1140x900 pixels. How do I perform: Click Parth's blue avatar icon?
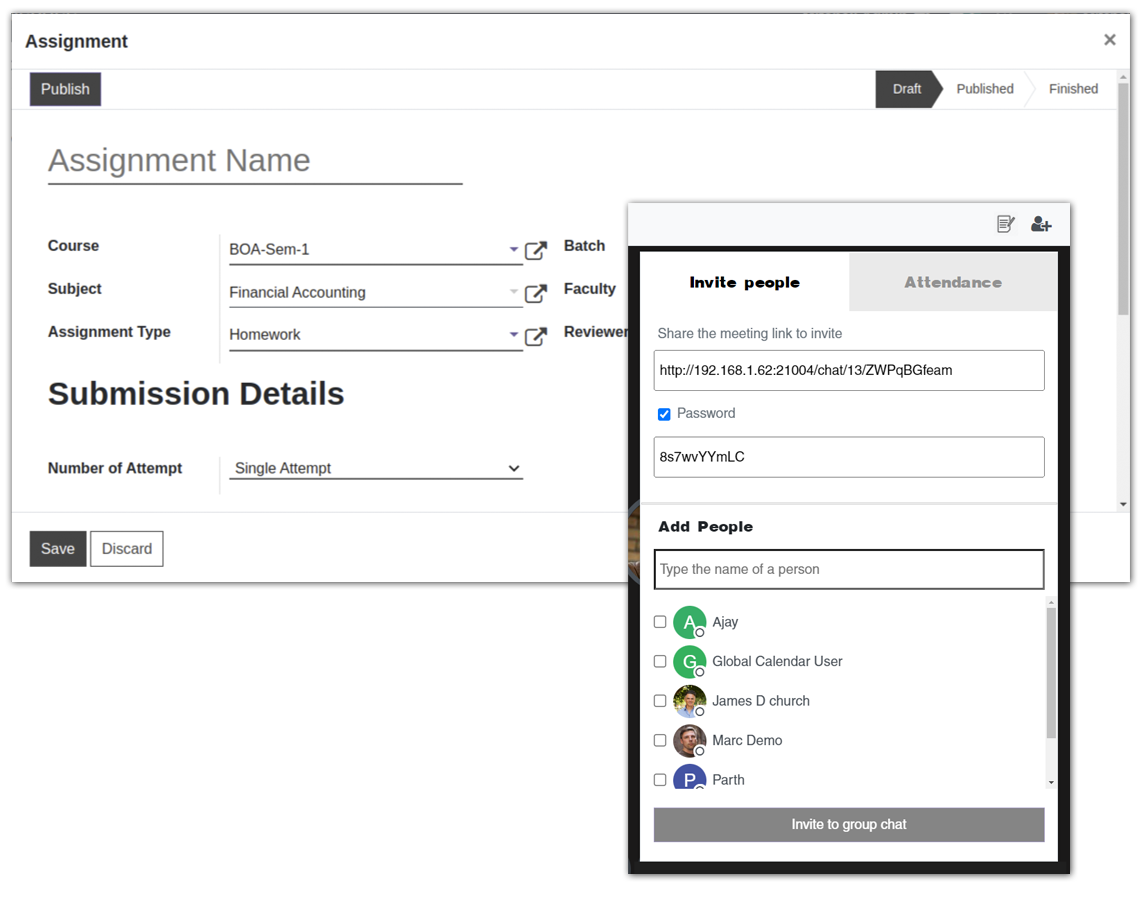pyautogui.click(x=690, y=779)
